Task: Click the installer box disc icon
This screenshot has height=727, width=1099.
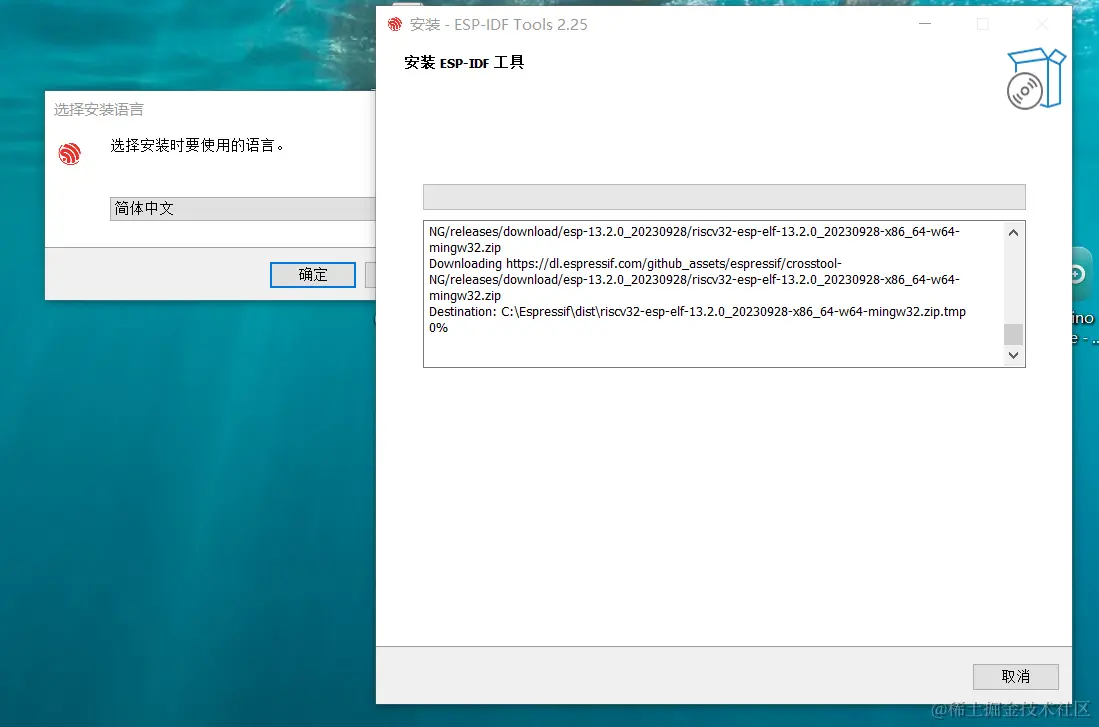Action: click(1035, 79)
